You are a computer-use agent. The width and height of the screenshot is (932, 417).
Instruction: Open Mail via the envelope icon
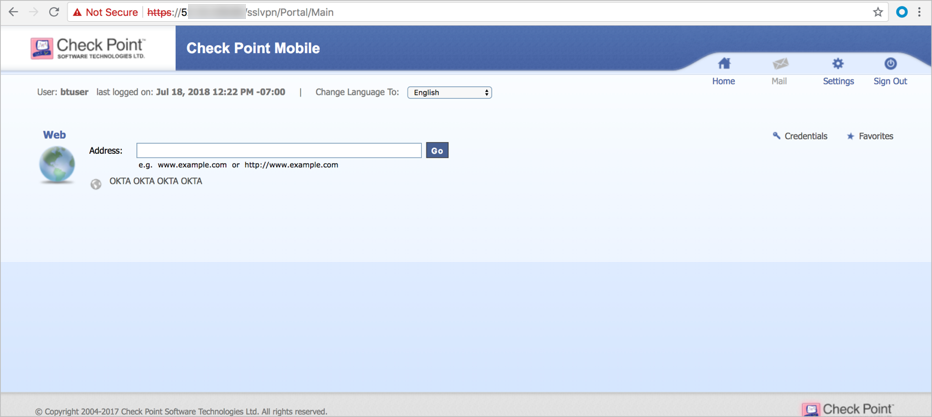point(780,64)
